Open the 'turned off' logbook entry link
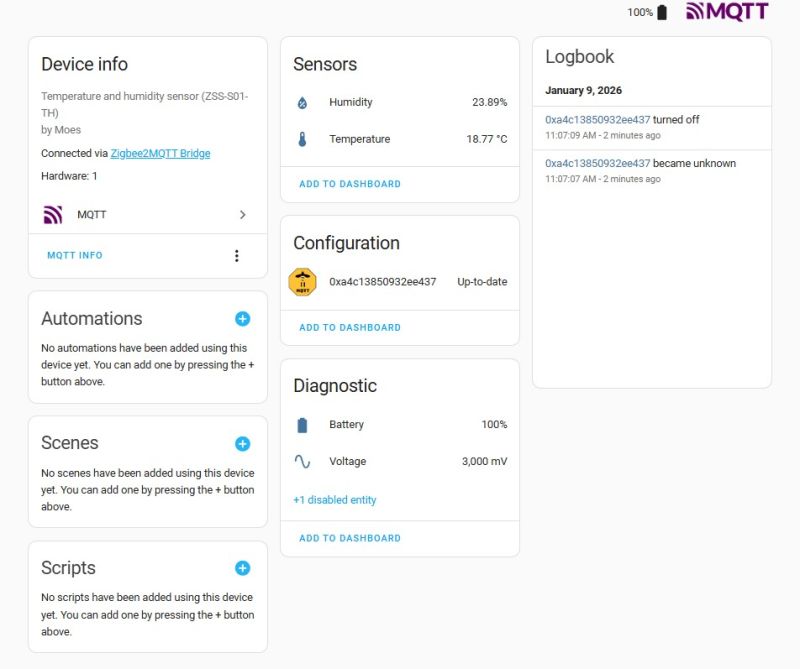Viewport: 800px width, 669px height. click(x=597, y=120)
